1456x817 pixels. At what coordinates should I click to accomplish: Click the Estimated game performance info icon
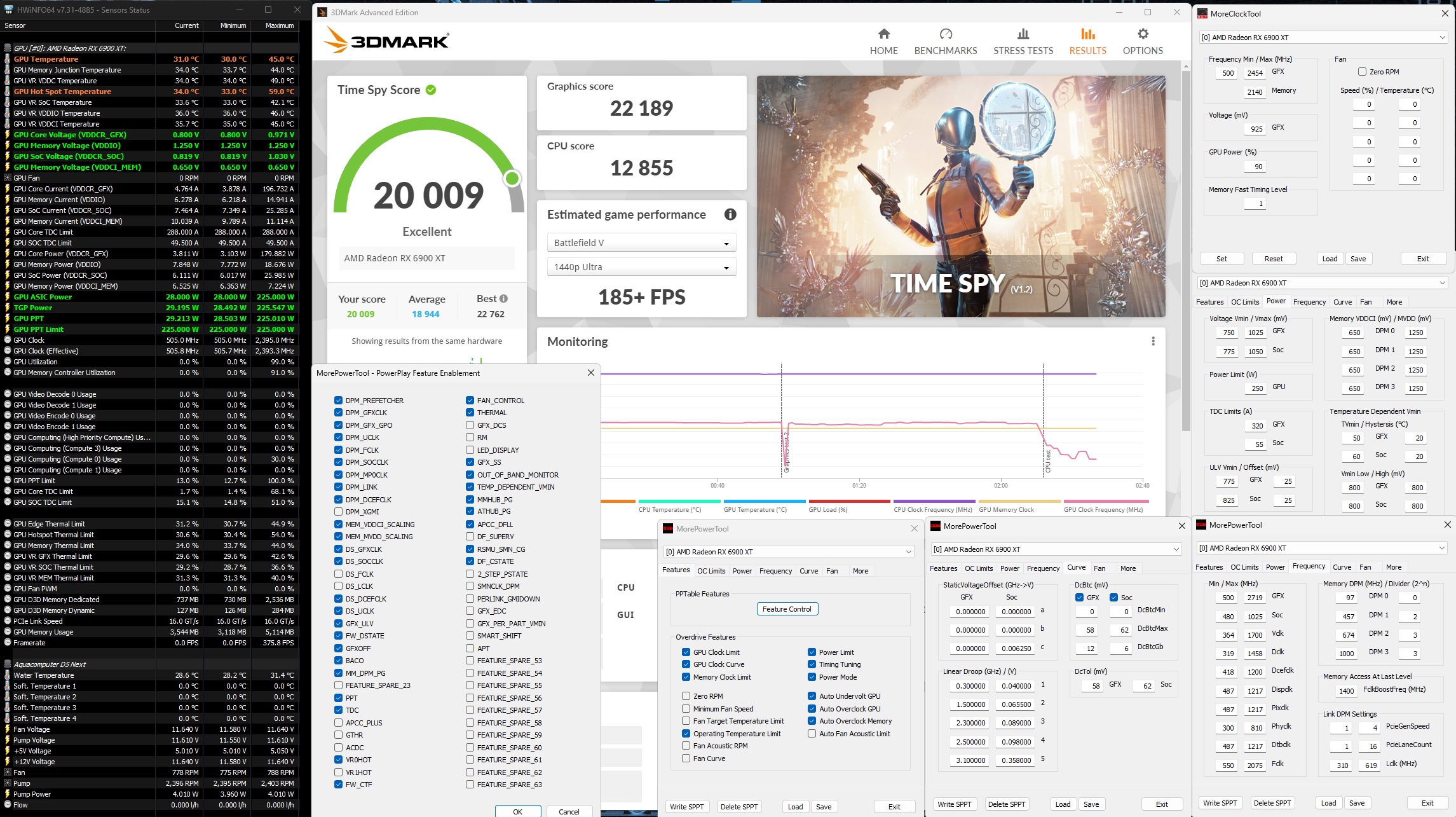click(730, 215)
